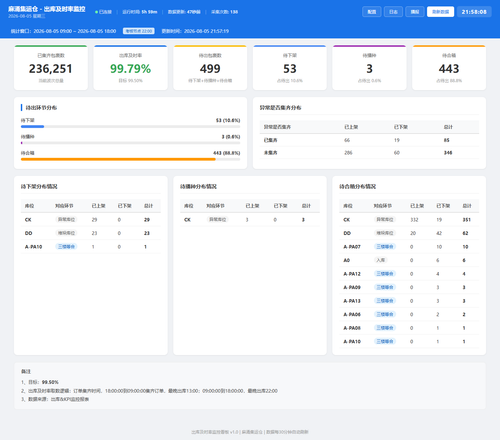Open the 日志 button in the header
This screenshot has width=500, height=440.
pyautogui.click(x=393, y=12)
